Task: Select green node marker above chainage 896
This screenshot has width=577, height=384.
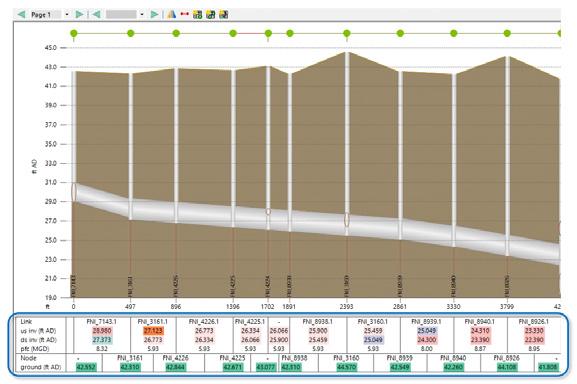Action: [176, 33]
